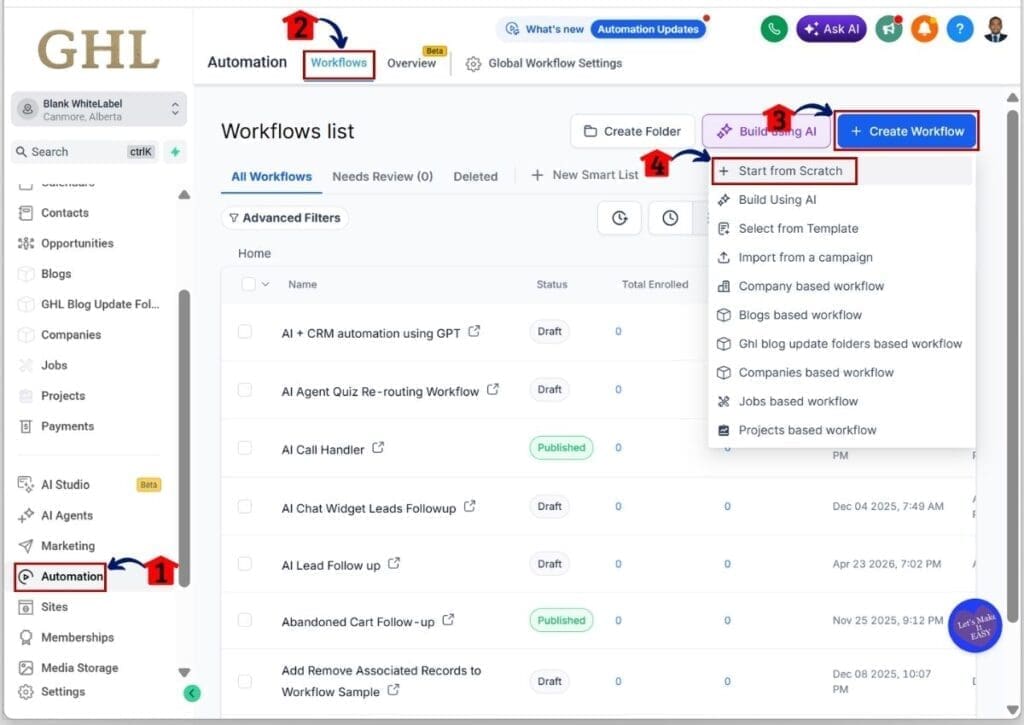The height and width of the screenshot is (725, 1024).
Task: Collapse sidebar with green arrow icon
Action: 192,693
